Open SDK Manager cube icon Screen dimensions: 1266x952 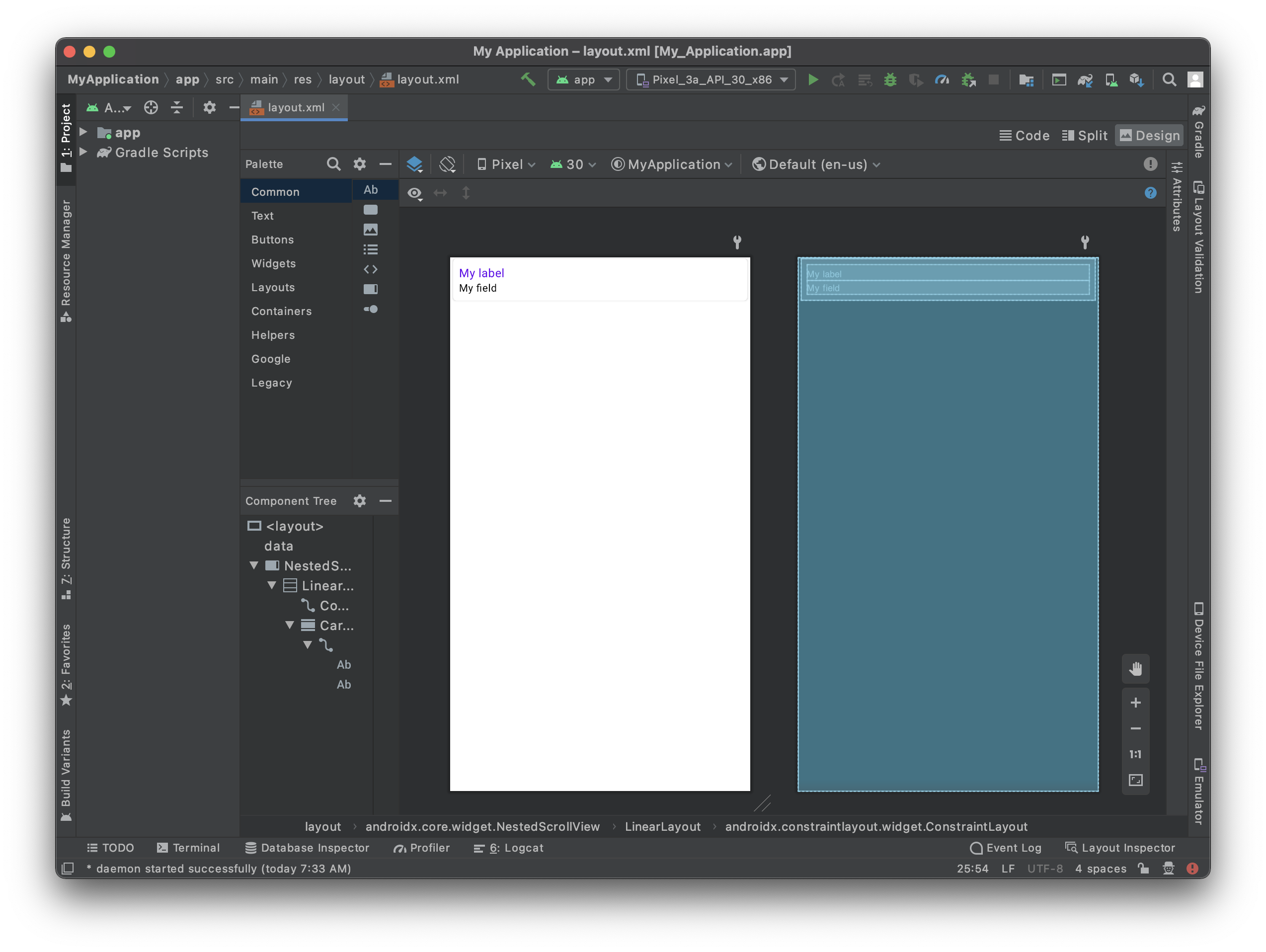1137,79
